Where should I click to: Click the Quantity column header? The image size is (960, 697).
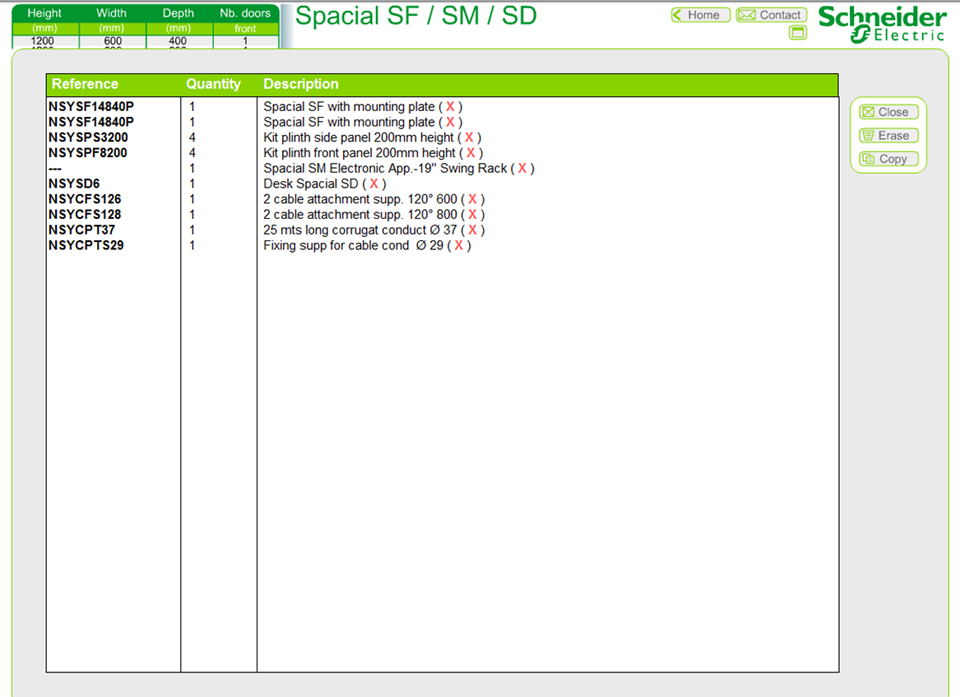(x=214, y=84)
